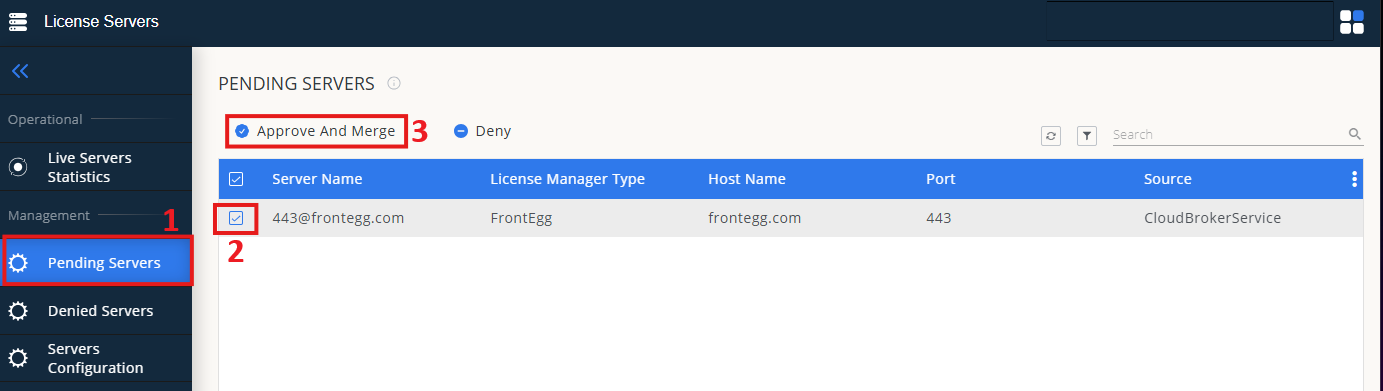Viewport: 1383px width, 391px height.
Task: Open the apps grid icon in header
Action: pyautogui.click(x=1351, y=21)
